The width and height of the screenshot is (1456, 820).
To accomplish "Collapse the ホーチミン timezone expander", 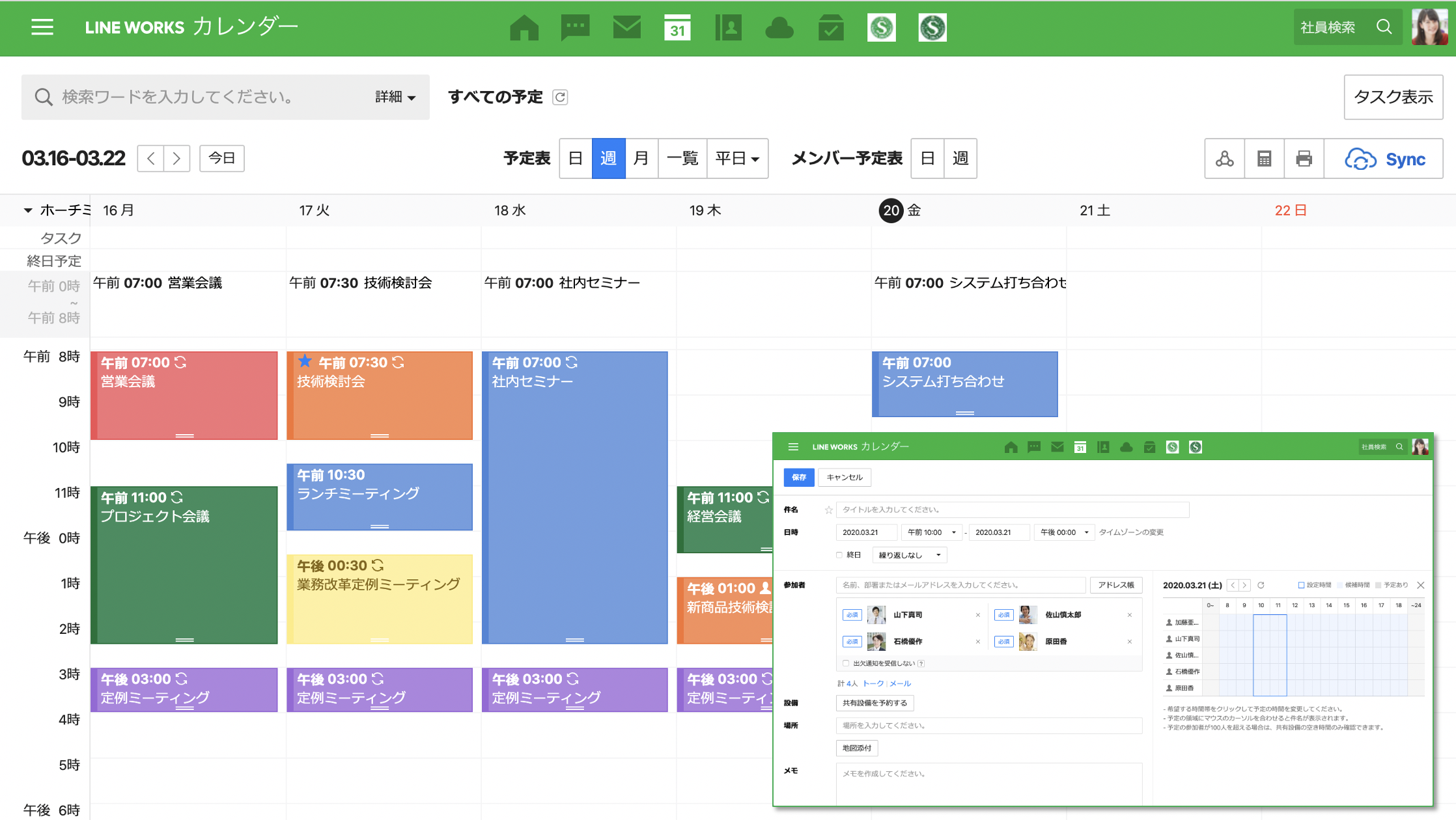I will click(x=28, y=210).
